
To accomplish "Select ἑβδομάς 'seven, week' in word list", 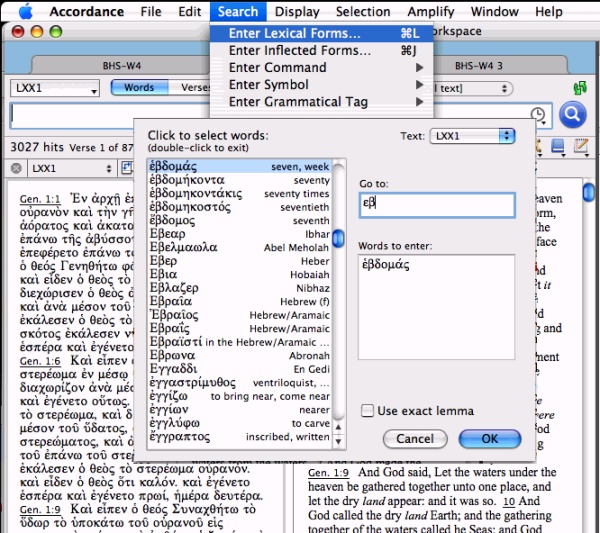I will 240,166.
